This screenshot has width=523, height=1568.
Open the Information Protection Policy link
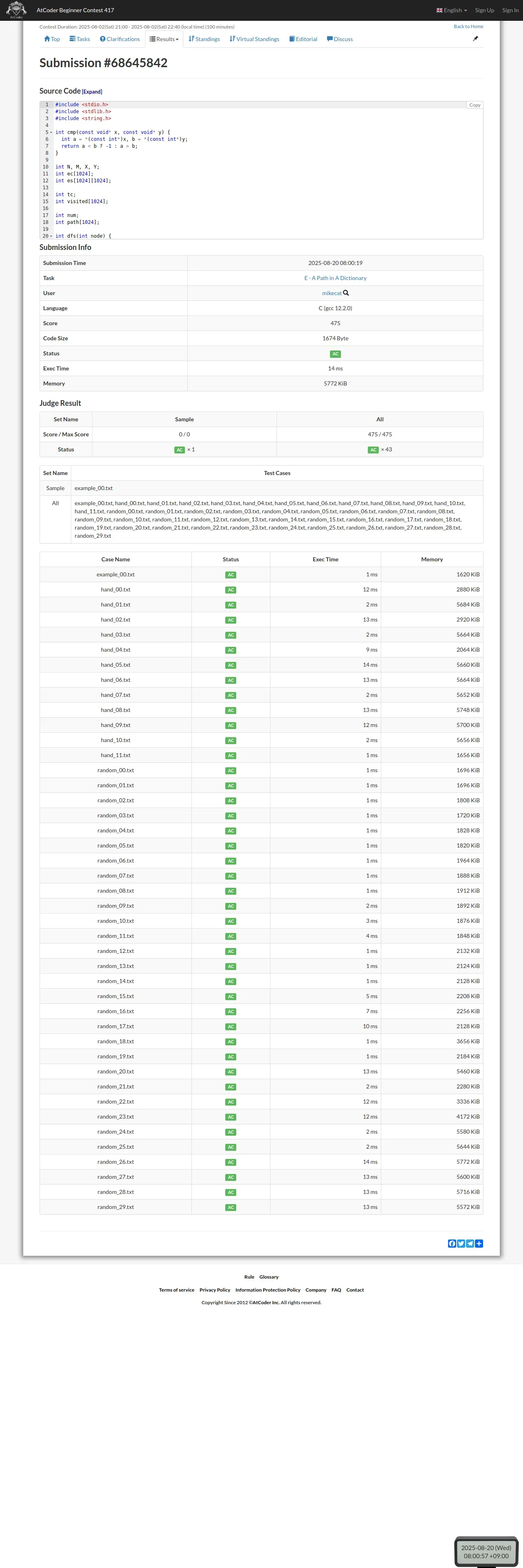point(268,1290)
